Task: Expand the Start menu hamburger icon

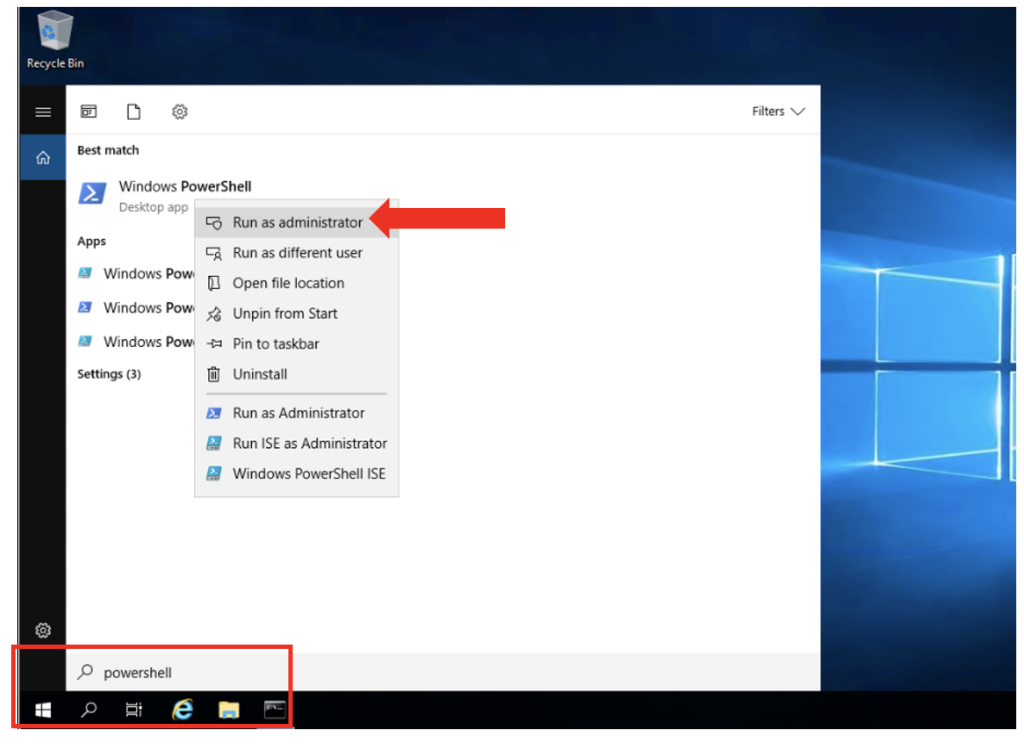Action: click(42, 111)
